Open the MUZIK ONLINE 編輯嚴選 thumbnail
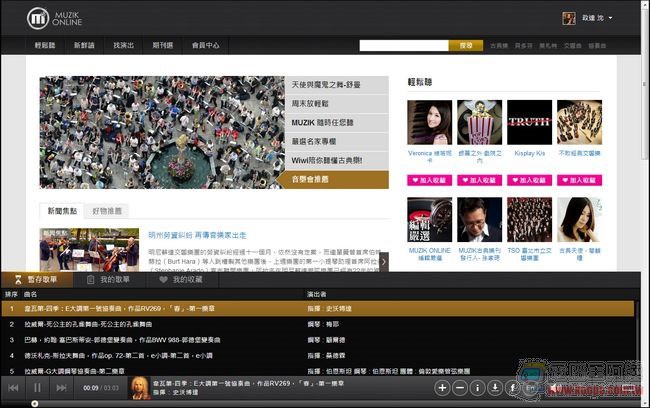650x408 pixels. 429,220
